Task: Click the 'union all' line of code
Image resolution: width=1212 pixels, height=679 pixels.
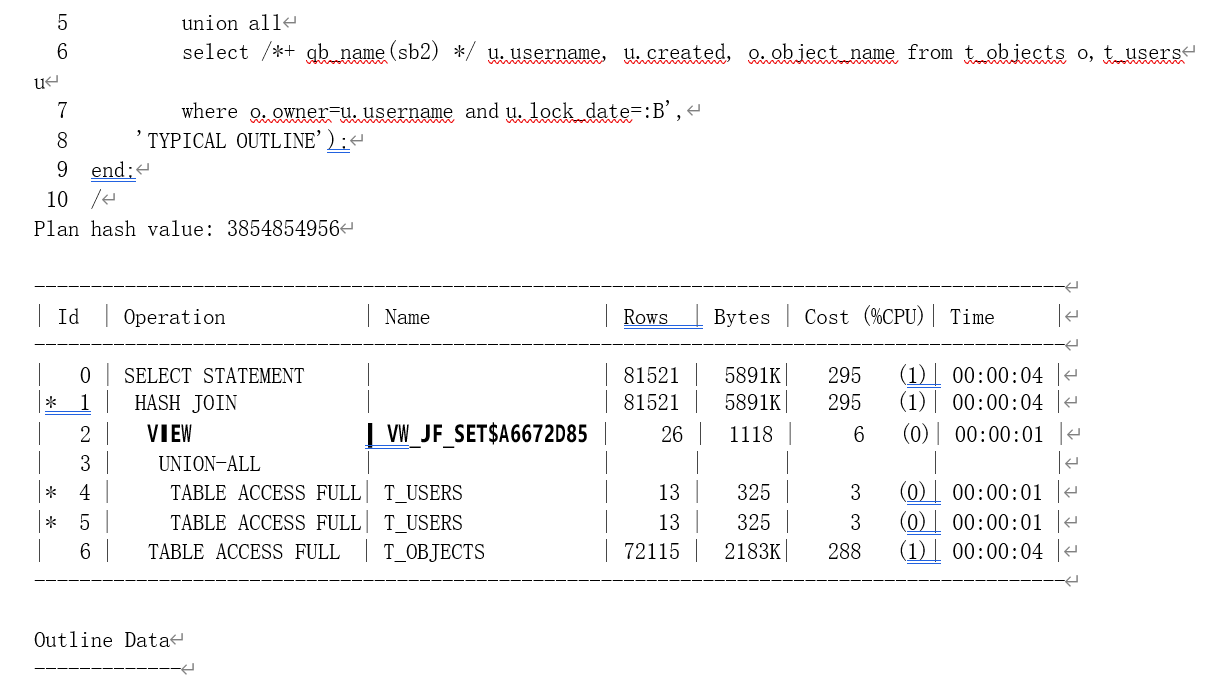Action: tap(232, 23)
